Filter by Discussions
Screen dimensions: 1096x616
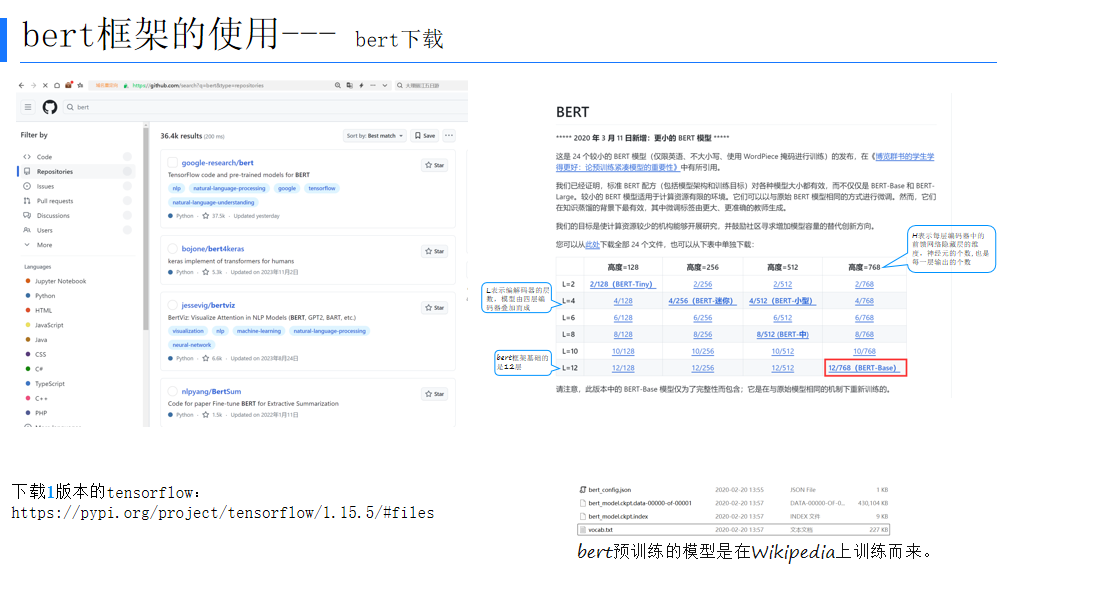[77, 215]
